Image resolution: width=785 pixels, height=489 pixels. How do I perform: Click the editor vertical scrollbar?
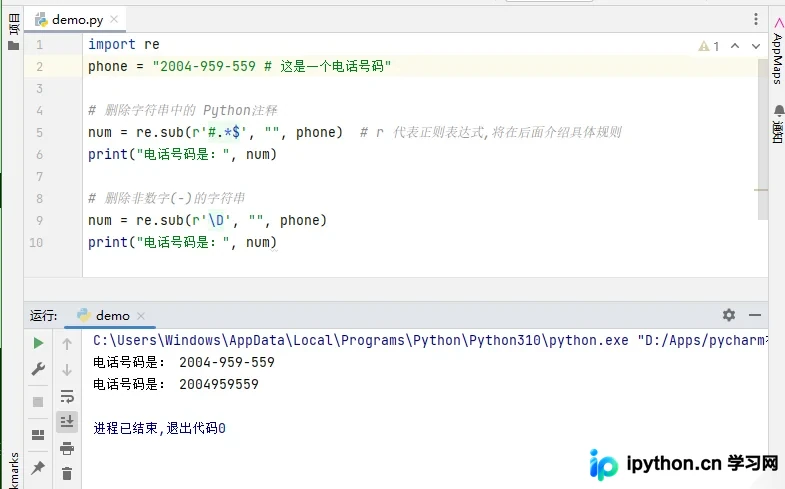point(762,139)
